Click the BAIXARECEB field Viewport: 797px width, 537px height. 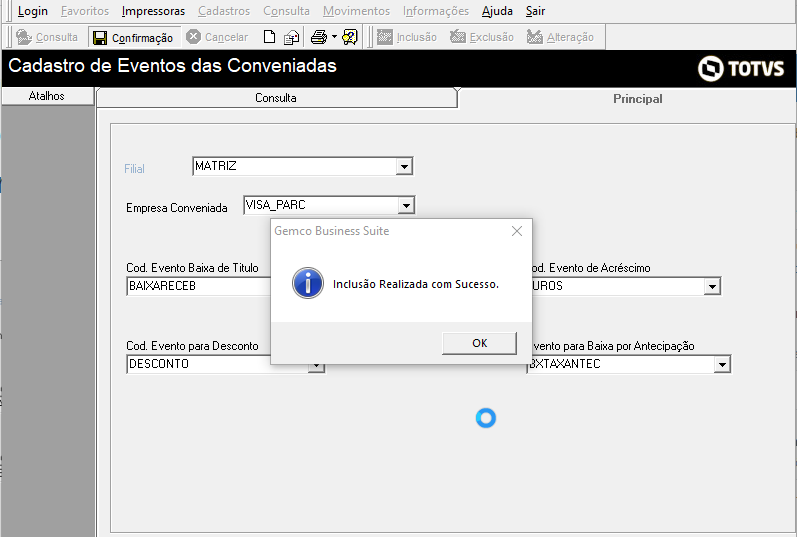pos(198,286)
